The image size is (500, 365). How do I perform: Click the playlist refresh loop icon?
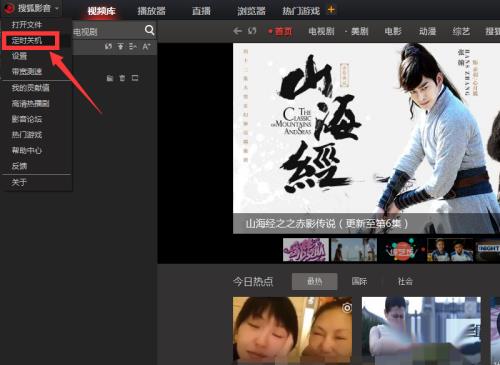(108, 46)
